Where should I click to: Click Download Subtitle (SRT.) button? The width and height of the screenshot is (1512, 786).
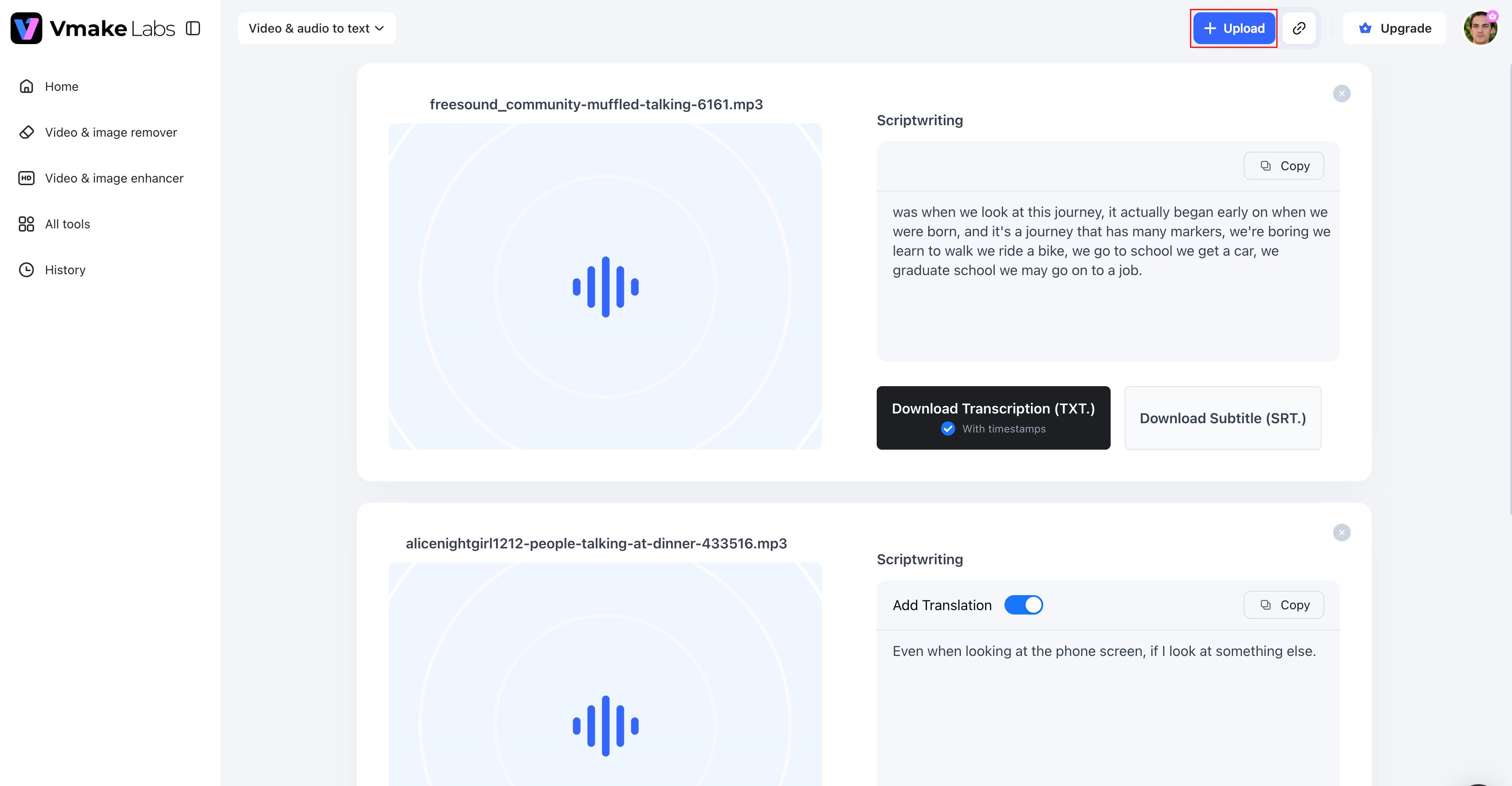coord(1223,417)
